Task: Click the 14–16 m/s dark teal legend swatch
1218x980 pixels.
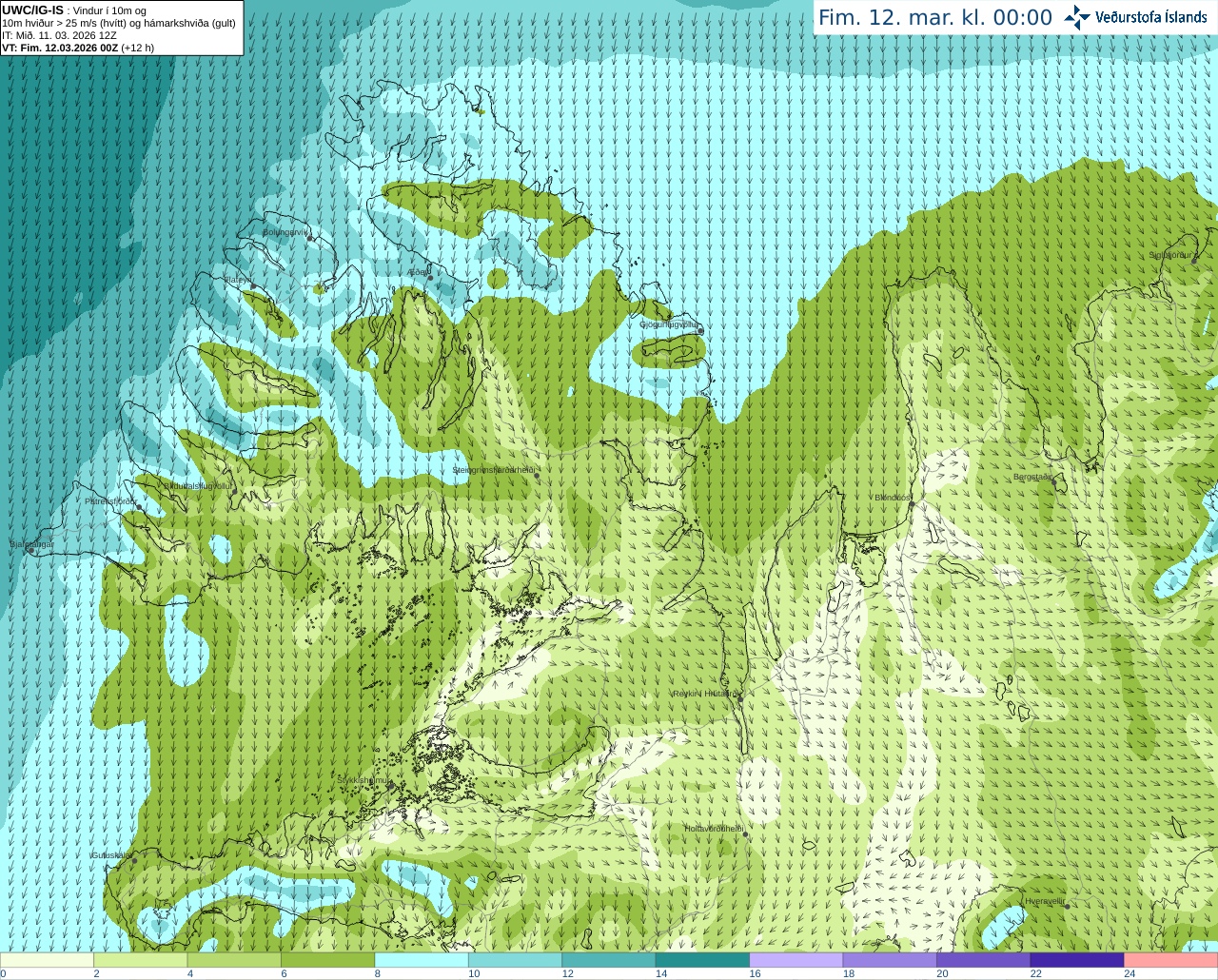Action: pyautogui.click(x=703, y=960)
